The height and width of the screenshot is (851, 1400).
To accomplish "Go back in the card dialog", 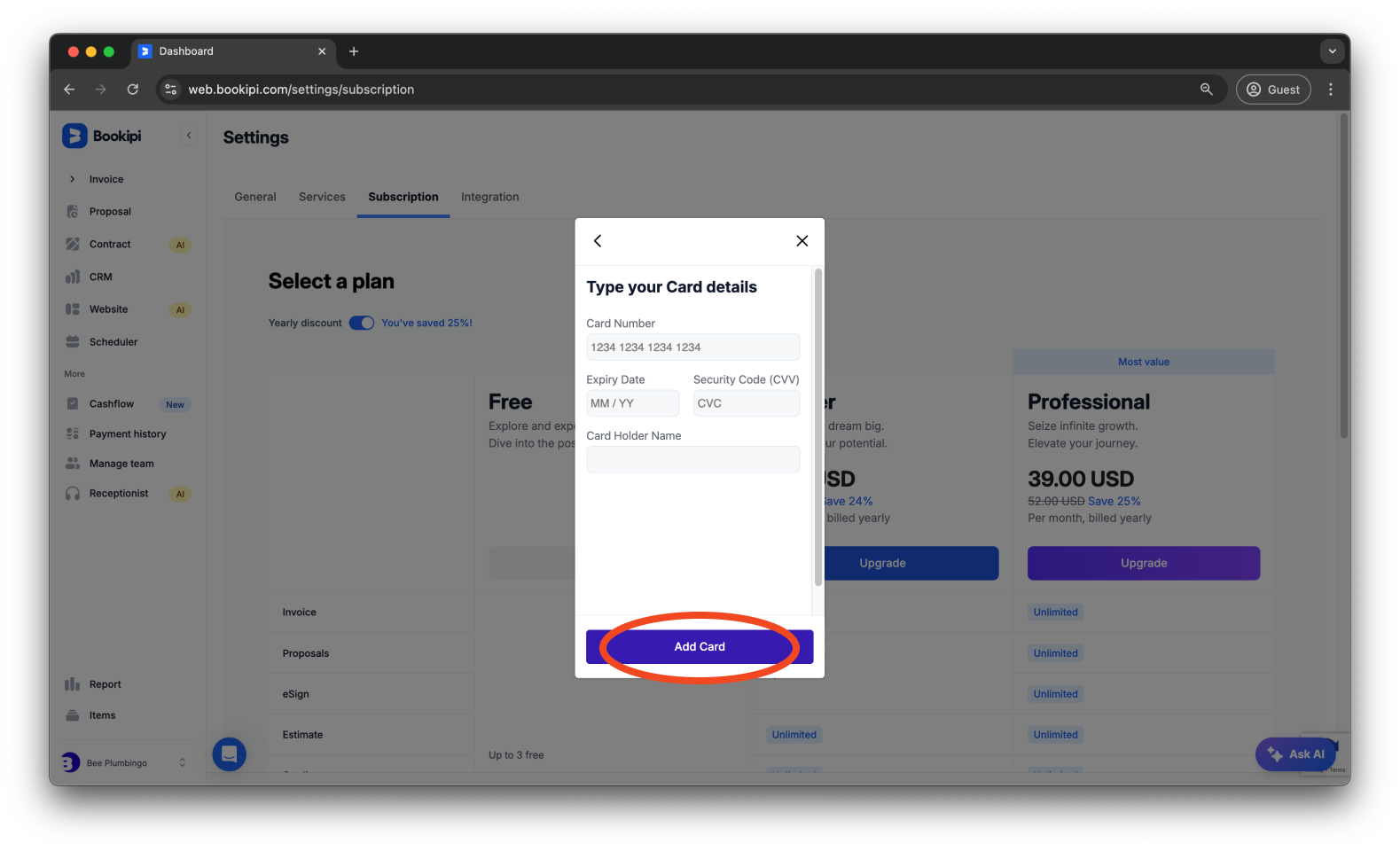I will click(598, 241).
